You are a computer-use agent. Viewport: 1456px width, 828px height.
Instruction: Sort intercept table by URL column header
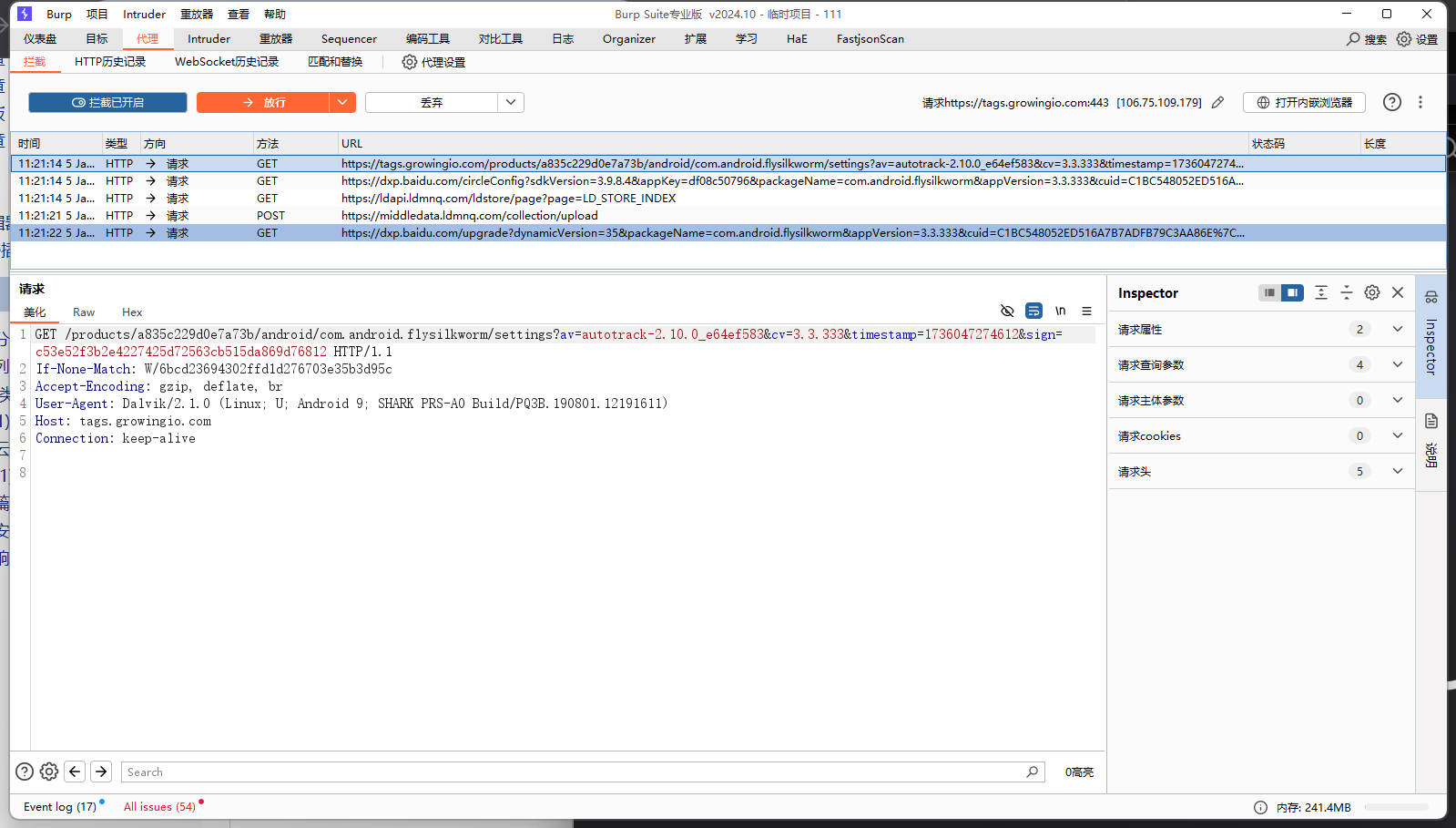792,143
